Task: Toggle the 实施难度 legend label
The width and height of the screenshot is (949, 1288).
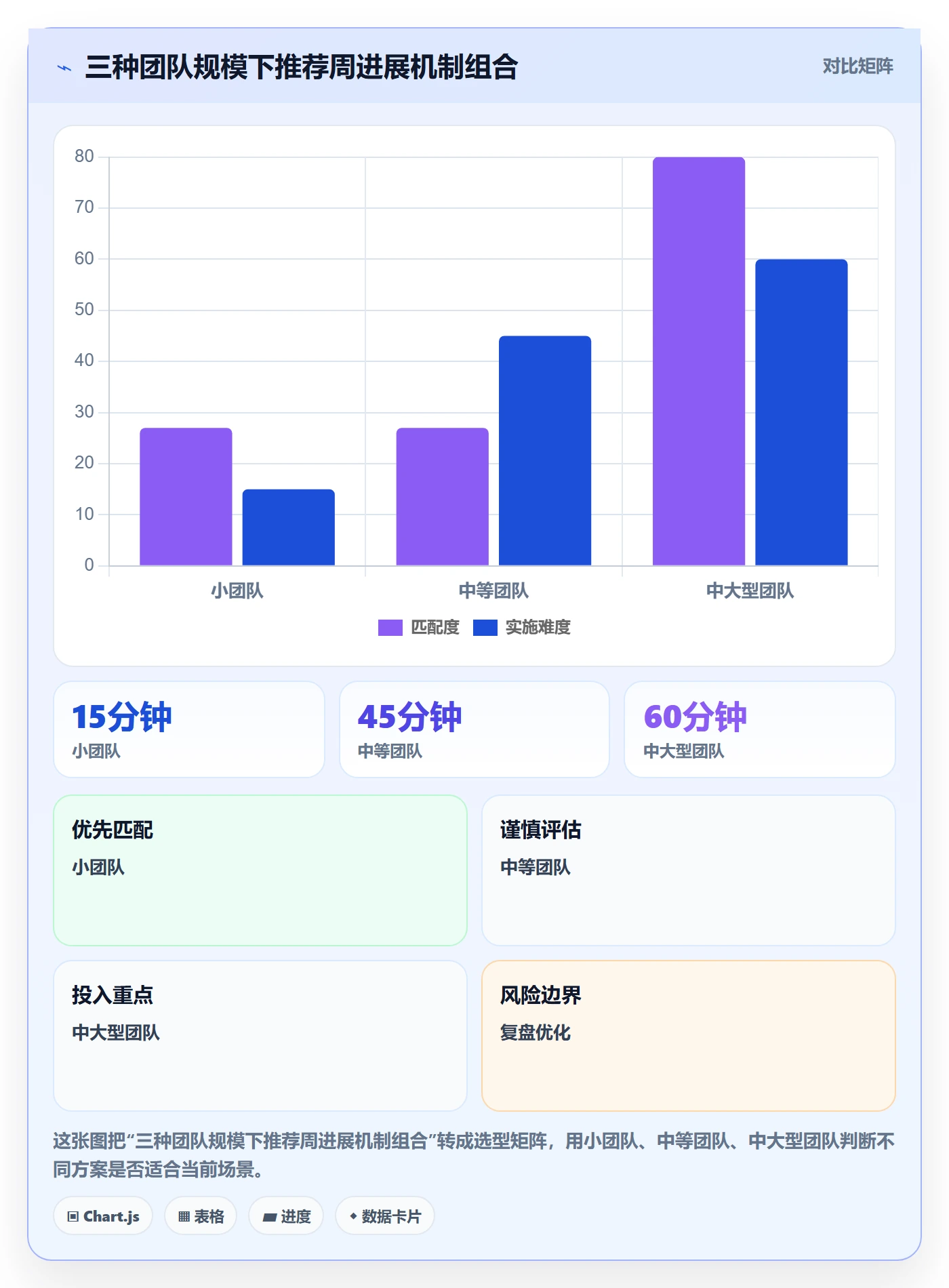Action: tap(538, 628)
